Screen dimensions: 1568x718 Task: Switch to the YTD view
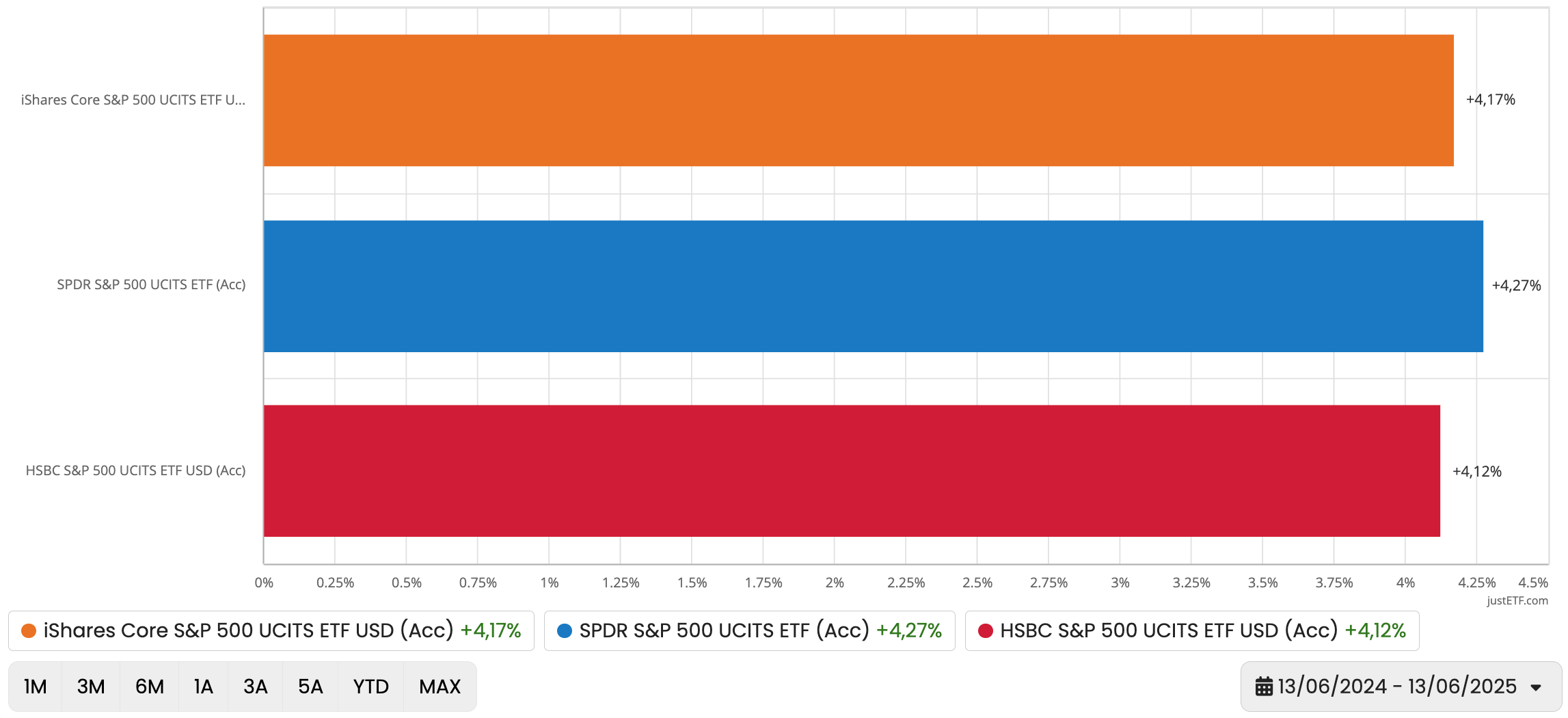click(x=370, y=686)
